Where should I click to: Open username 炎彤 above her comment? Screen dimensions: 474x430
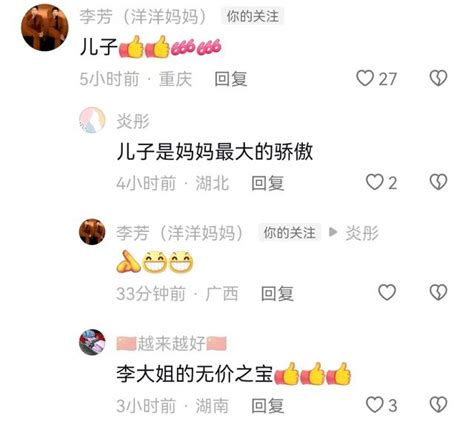(133, 121)
